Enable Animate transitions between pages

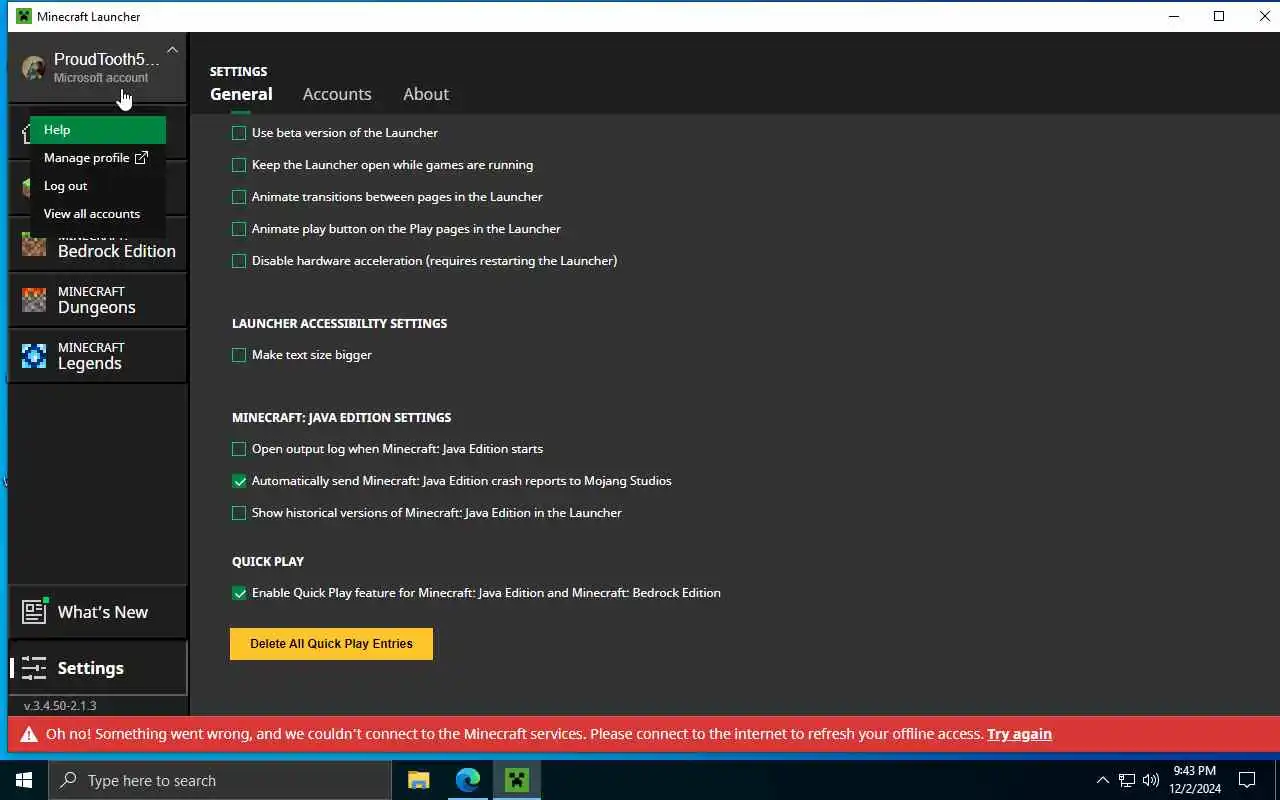pos(239,197)
